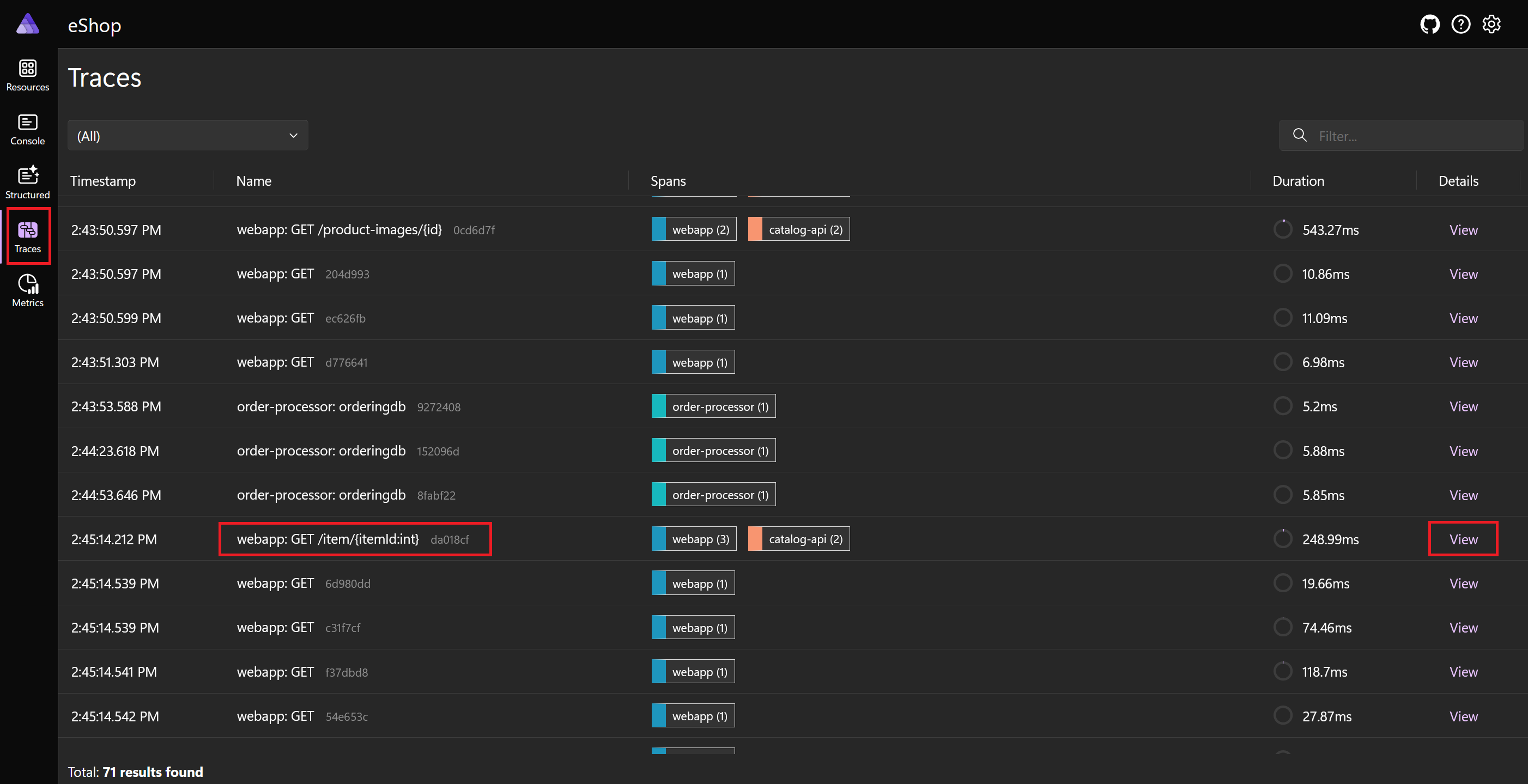The width and height of the screenshot is (1528, 784).
Task: Click timestamp 2:45:14.212 PM
Action: click(x=114, y=539)
